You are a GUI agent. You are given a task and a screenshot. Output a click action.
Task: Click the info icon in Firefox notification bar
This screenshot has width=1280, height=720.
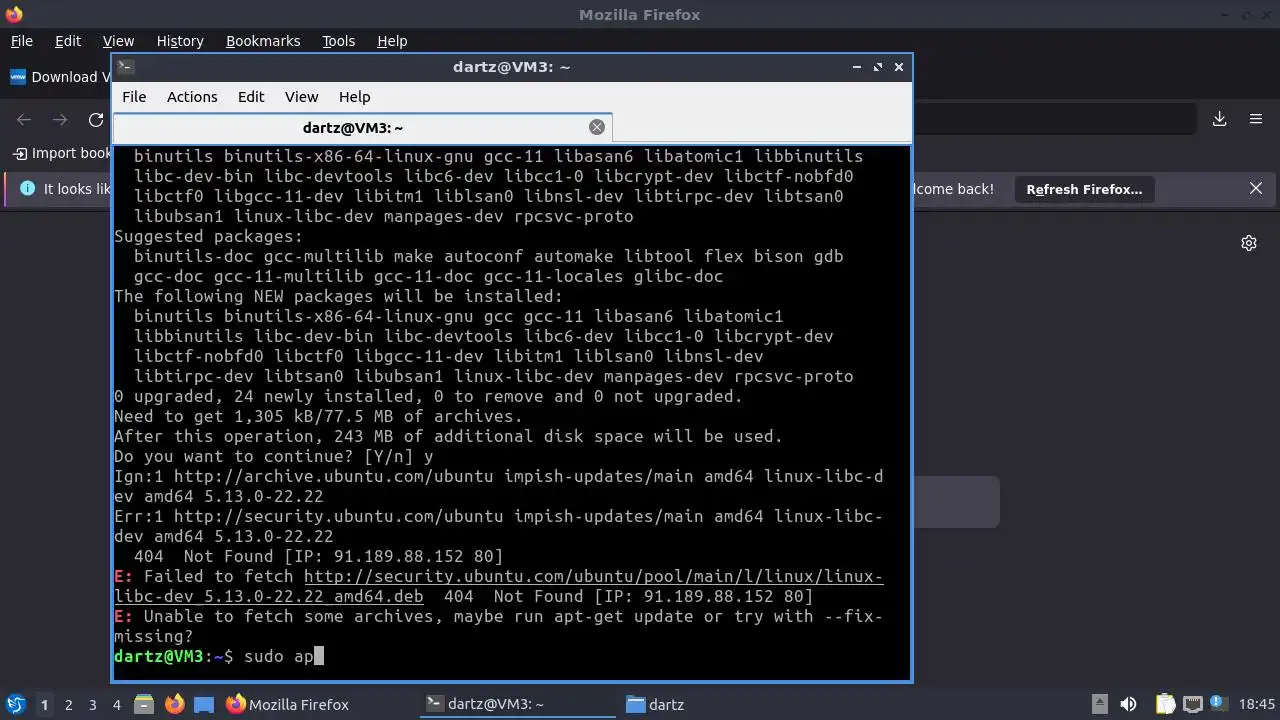pos(27,188)
